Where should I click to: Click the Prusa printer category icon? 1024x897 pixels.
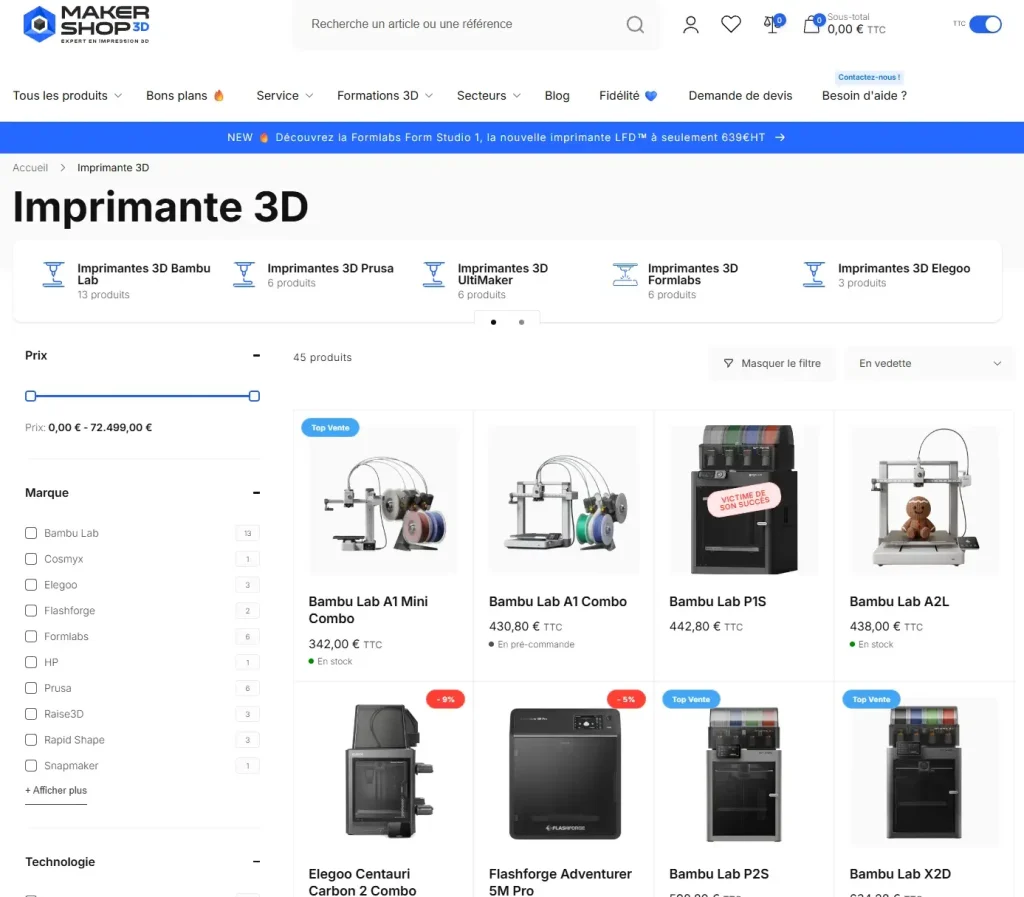(244, 275)
